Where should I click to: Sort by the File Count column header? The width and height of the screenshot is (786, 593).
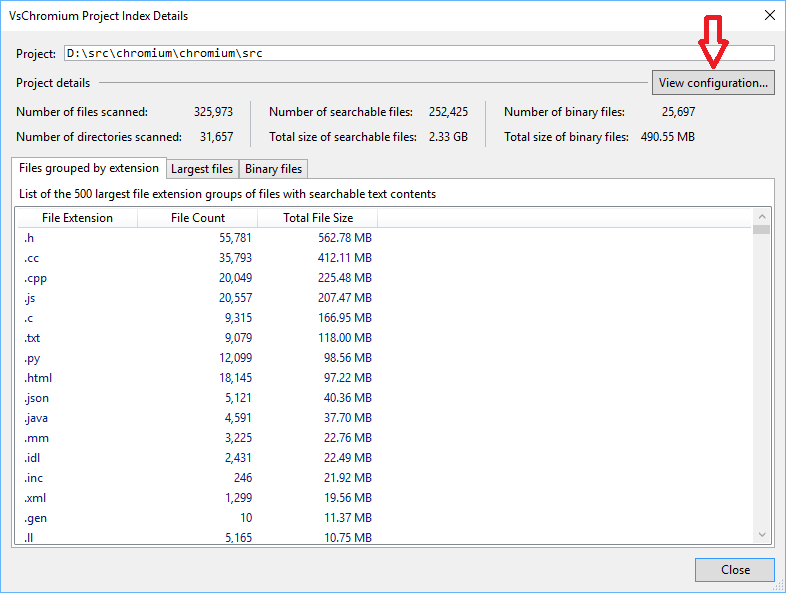click(x=198, y=218)
